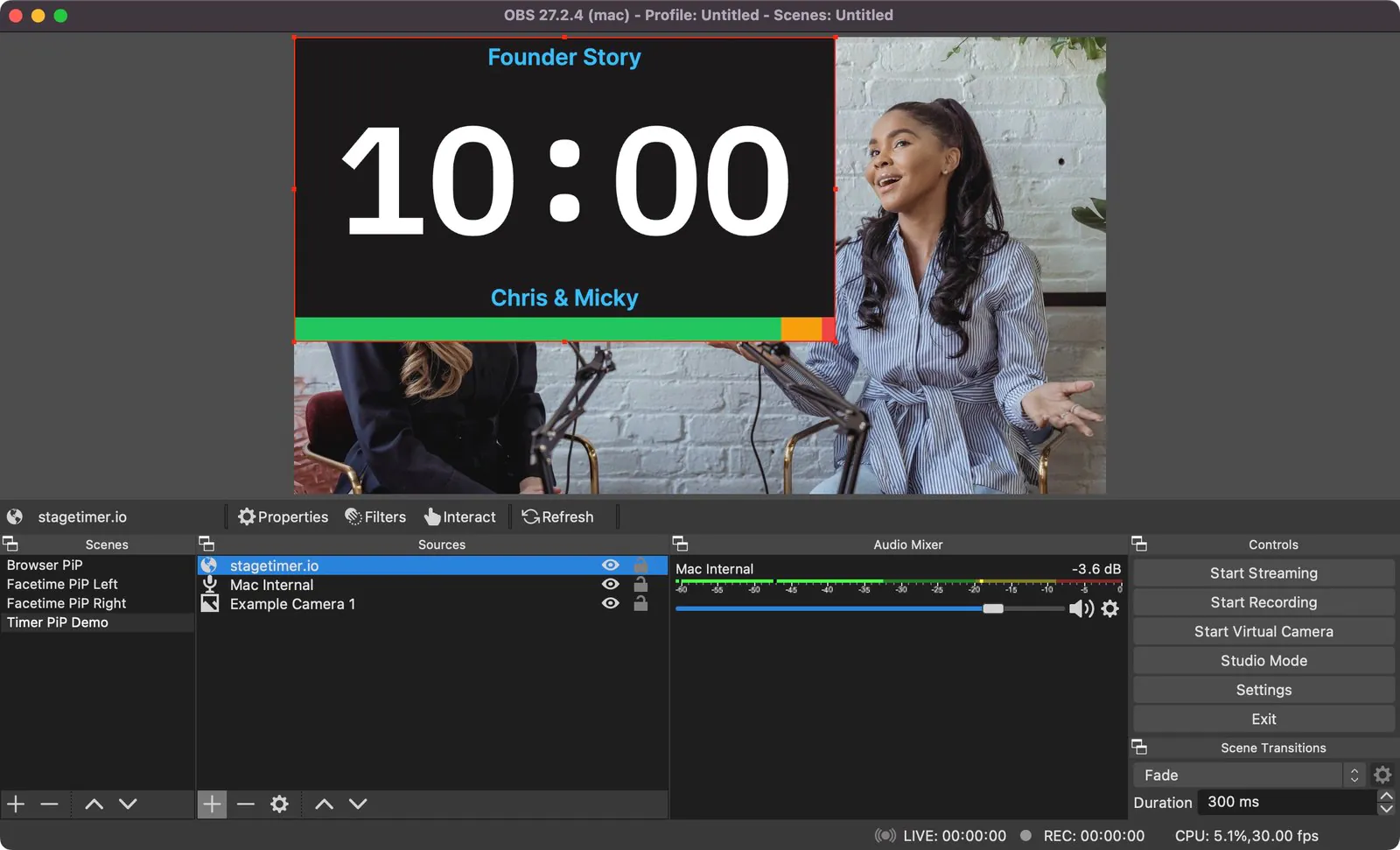The width and height of the screenshot is (1400, 850).
Task: Click the Start Streaming button
Action: 1263,573
